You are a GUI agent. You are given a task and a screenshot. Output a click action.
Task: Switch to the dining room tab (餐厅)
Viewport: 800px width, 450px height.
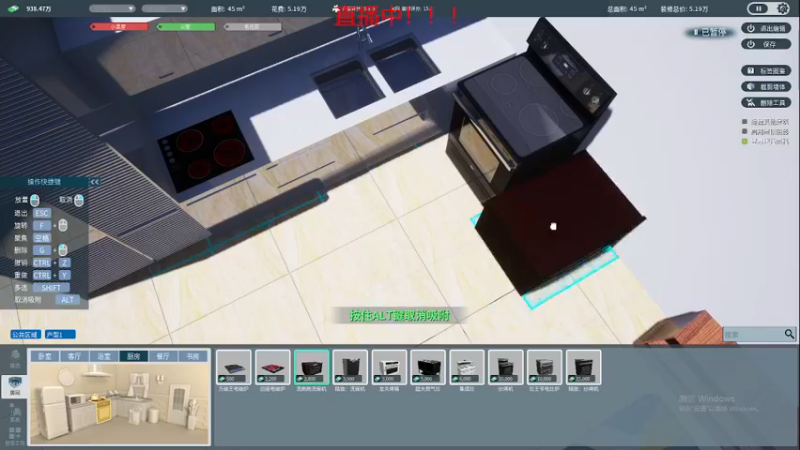tap(163, 356)
